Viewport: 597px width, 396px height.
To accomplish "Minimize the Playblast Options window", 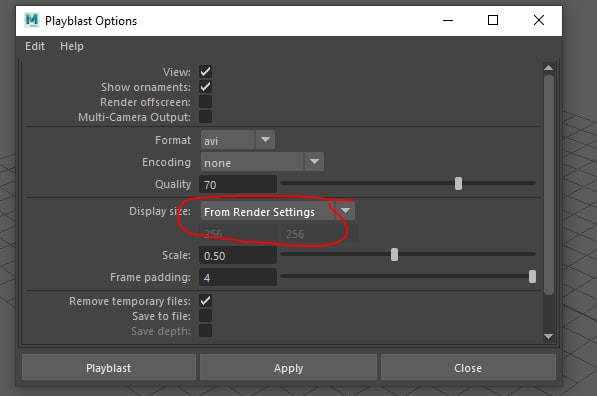I will [x=448, y=20].
